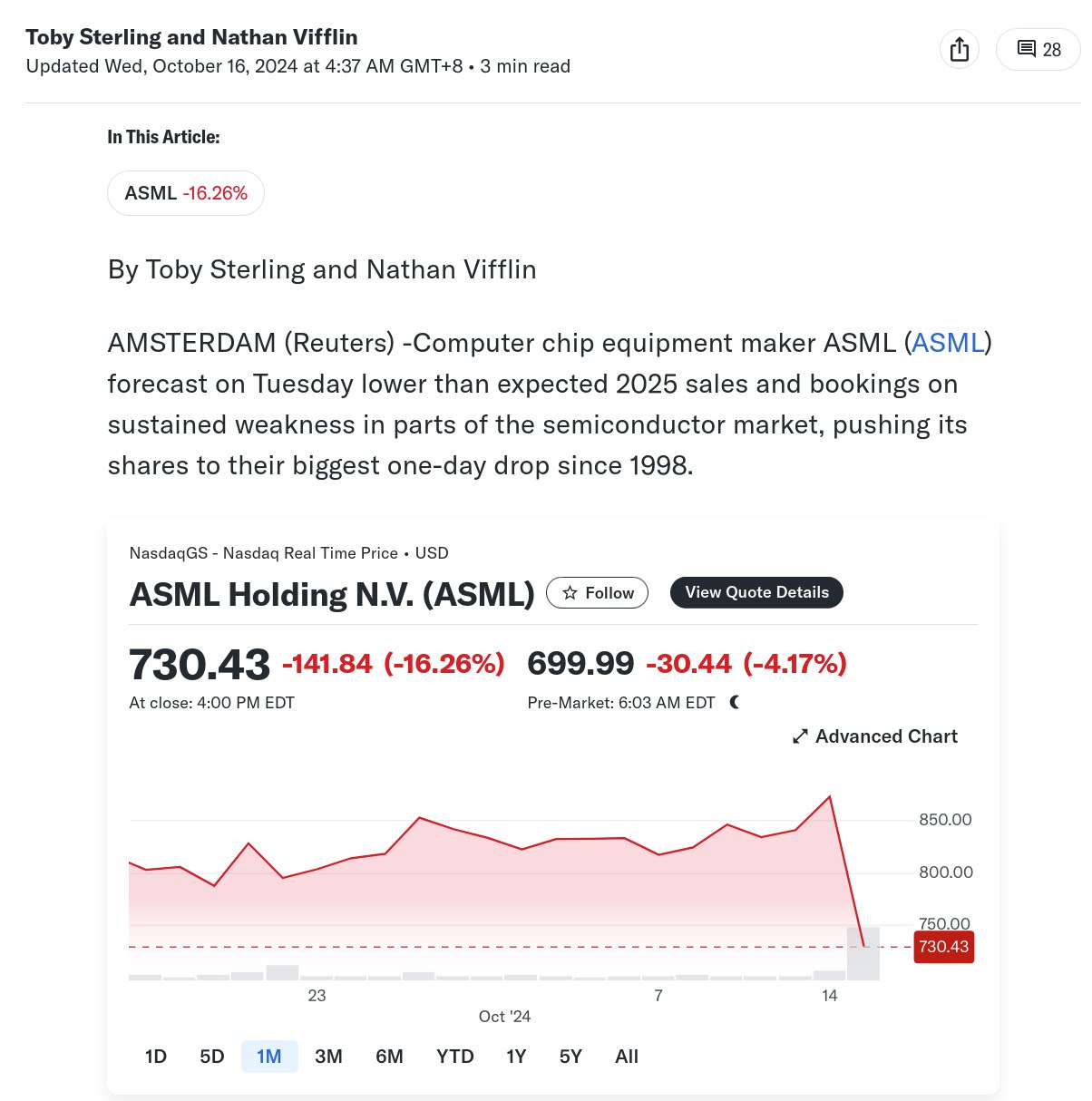The width and height of the screenshot is (1092, 1101).
Task: Select the 1M chart range
Action: (269, 1057)
